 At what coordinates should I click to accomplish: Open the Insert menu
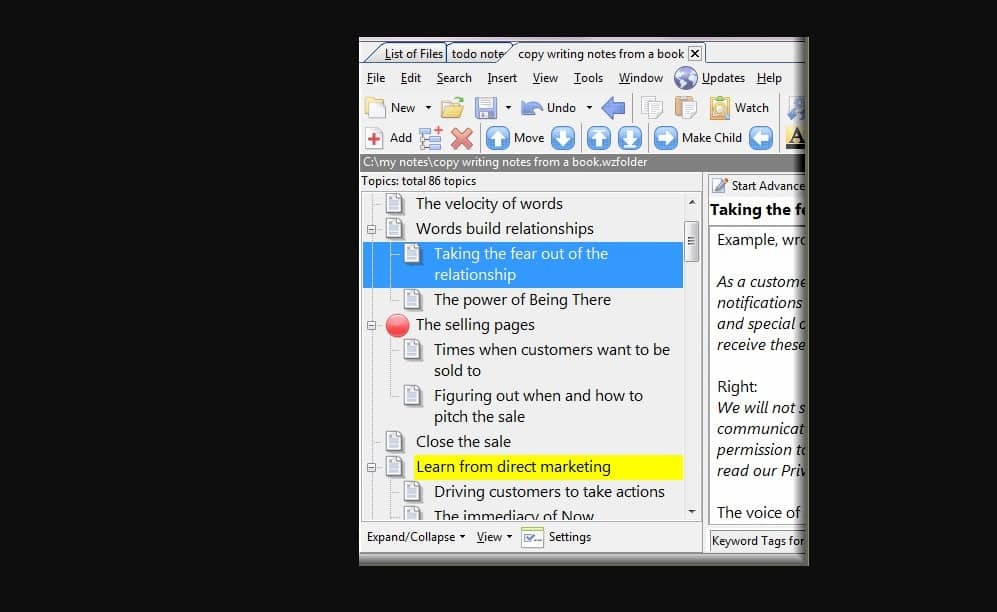click(x=502, y=78)
